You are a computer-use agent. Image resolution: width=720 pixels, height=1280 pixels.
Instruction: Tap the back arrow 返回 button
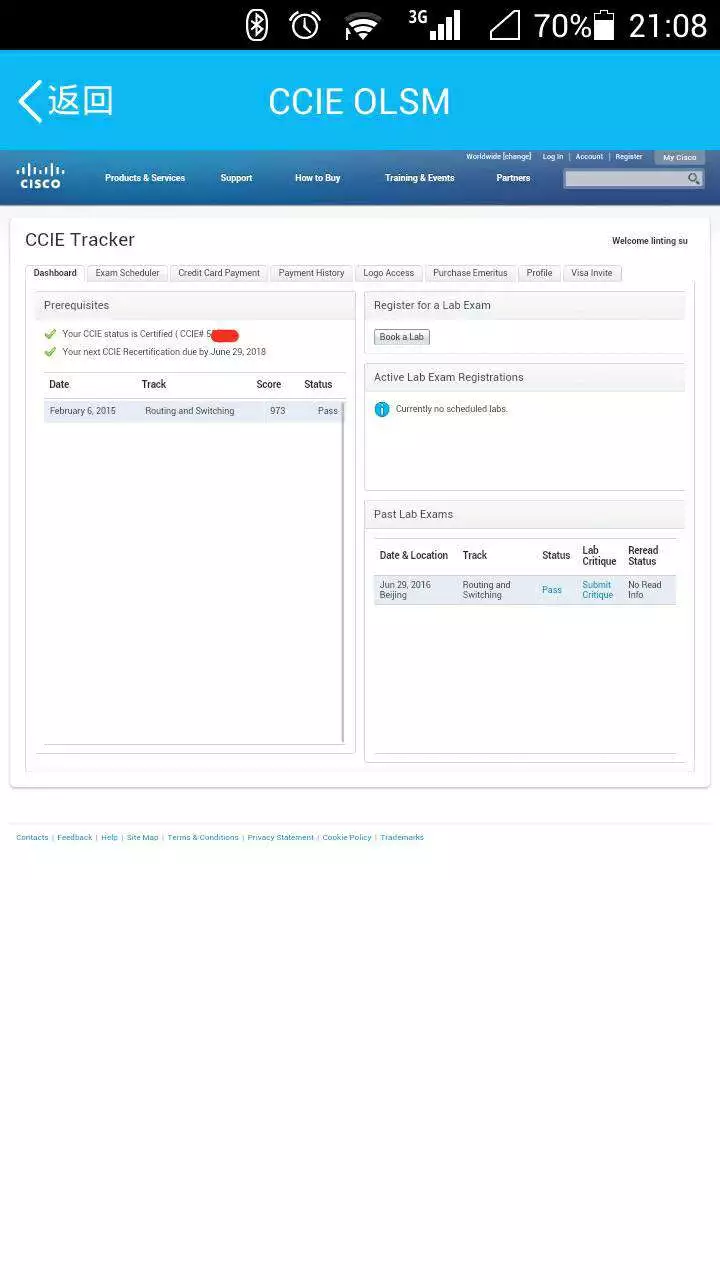[x=65, y=101]
